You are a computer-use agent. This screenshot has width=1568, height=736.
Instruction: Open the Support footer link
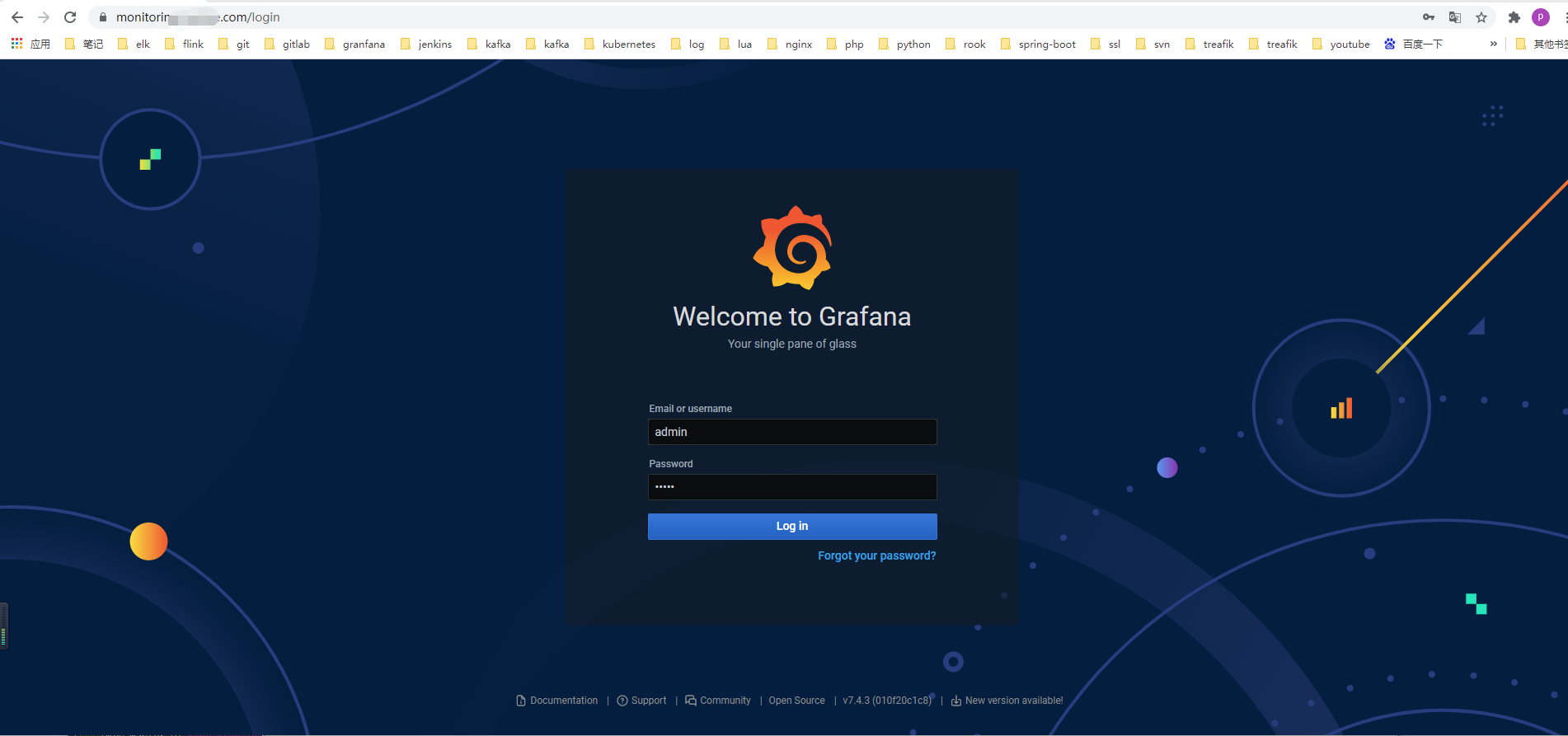(642, 701)
